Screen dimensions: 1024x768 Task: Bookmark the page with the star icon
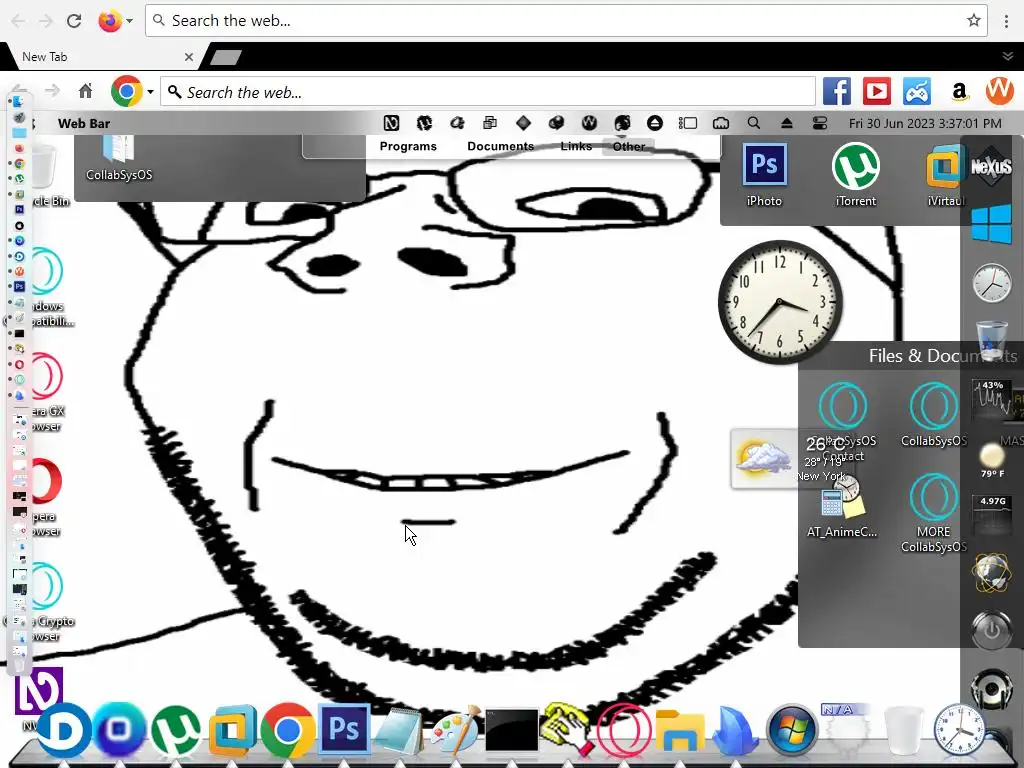click(974, 20)
